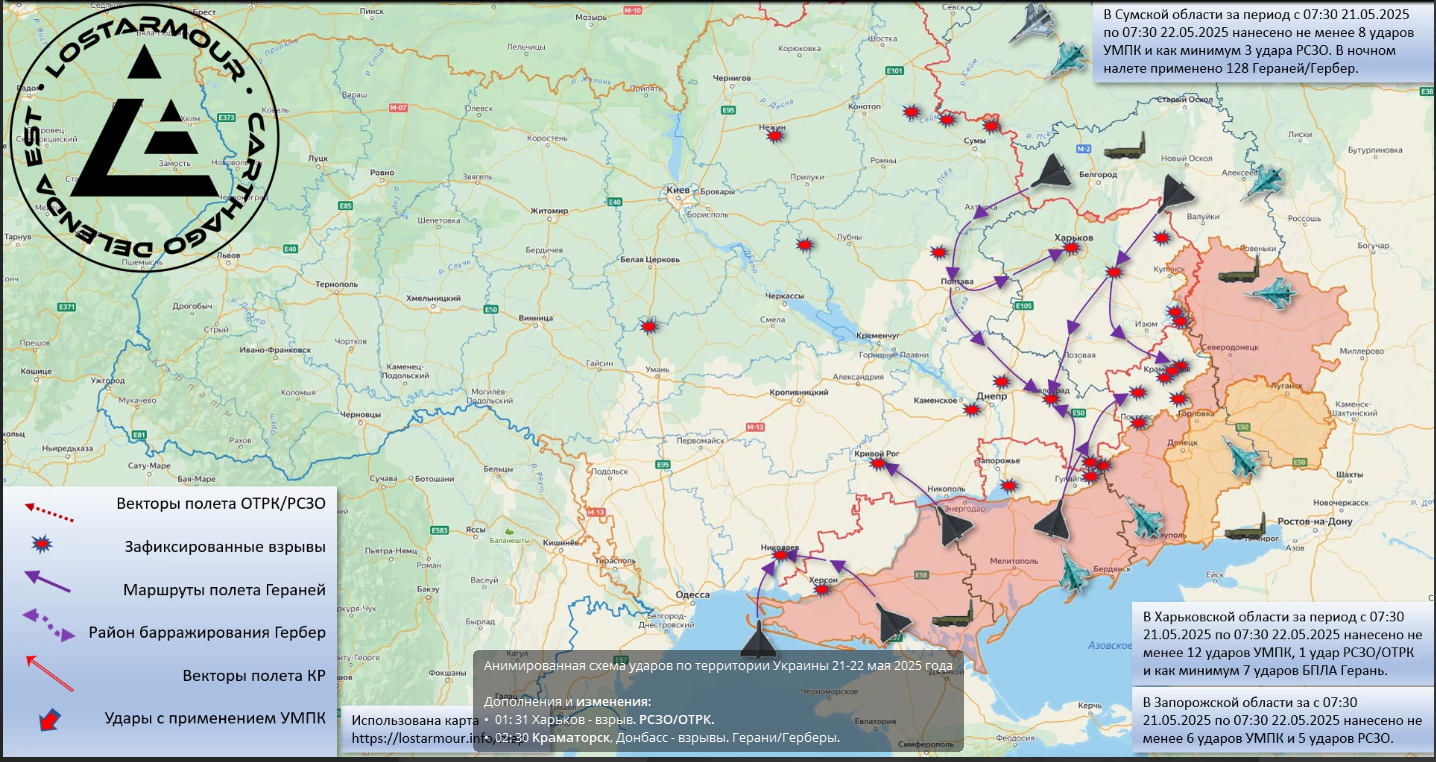Click legend text 'Удары с применением УМПК'

pos(216,717)
